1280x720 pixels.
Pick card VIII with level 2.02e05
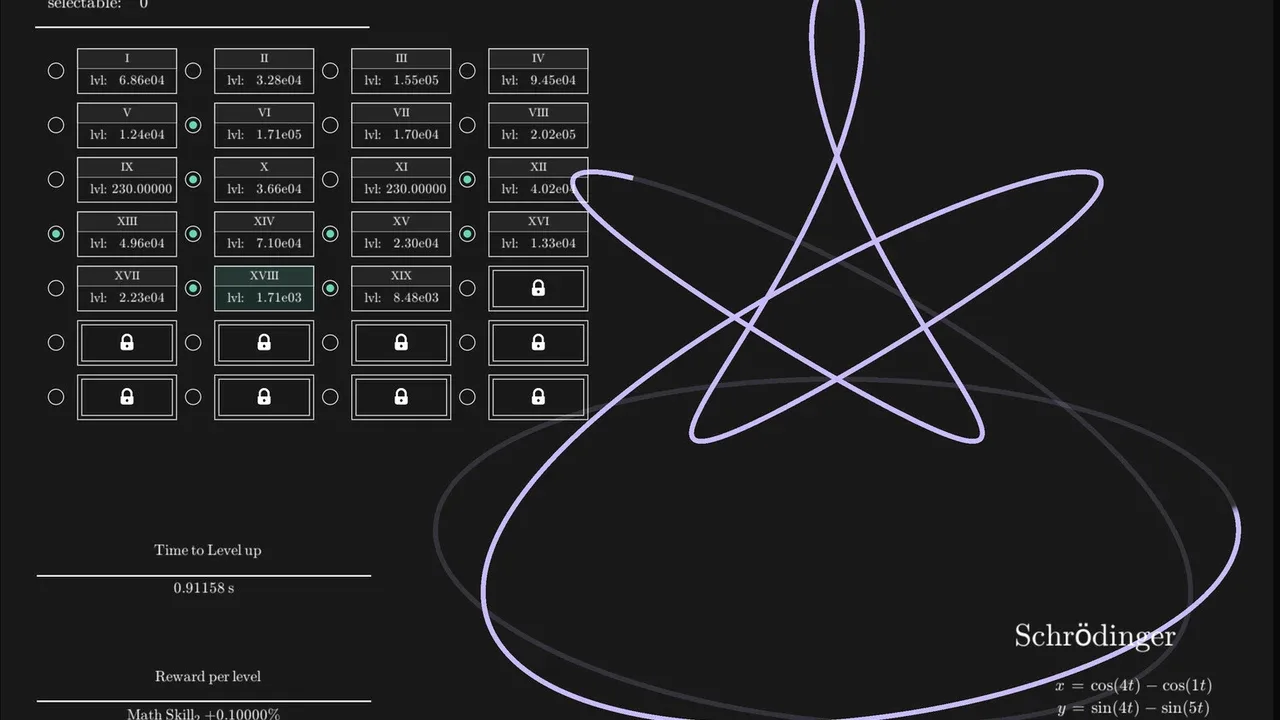[x=538, y=125]
